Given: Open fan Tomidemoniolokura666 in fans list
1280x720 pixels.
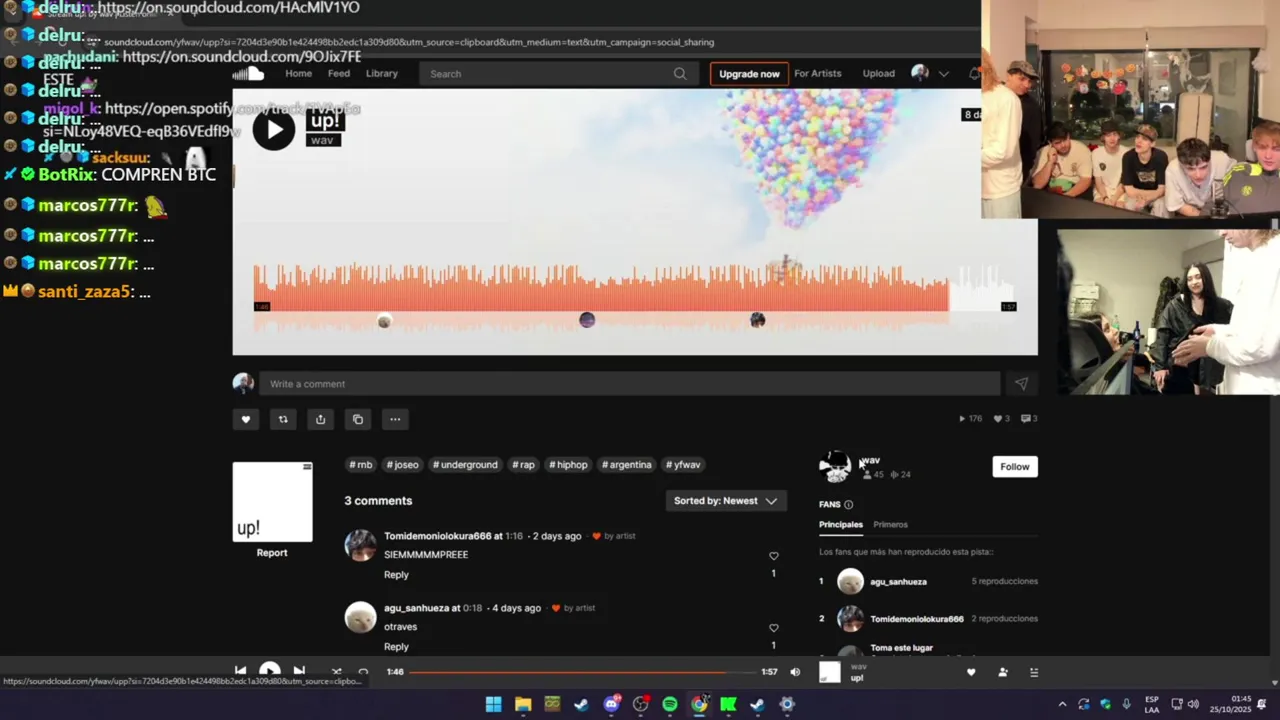Looking at the screenshot, I should tap(917, 619).
